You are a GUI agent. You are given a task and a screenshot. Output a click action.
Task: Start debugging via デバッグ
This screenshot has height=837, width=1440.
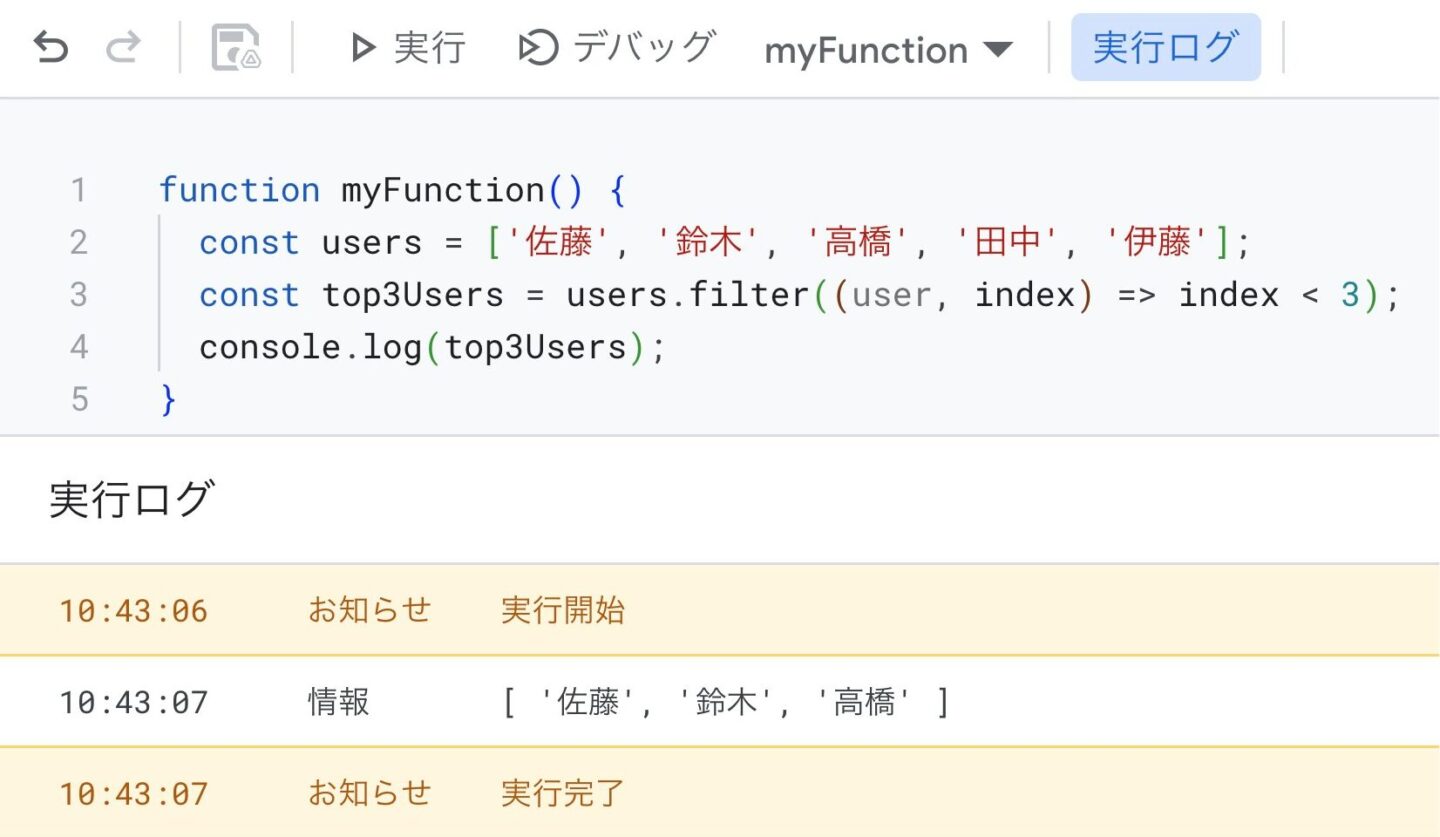click(x=645, y=47)
